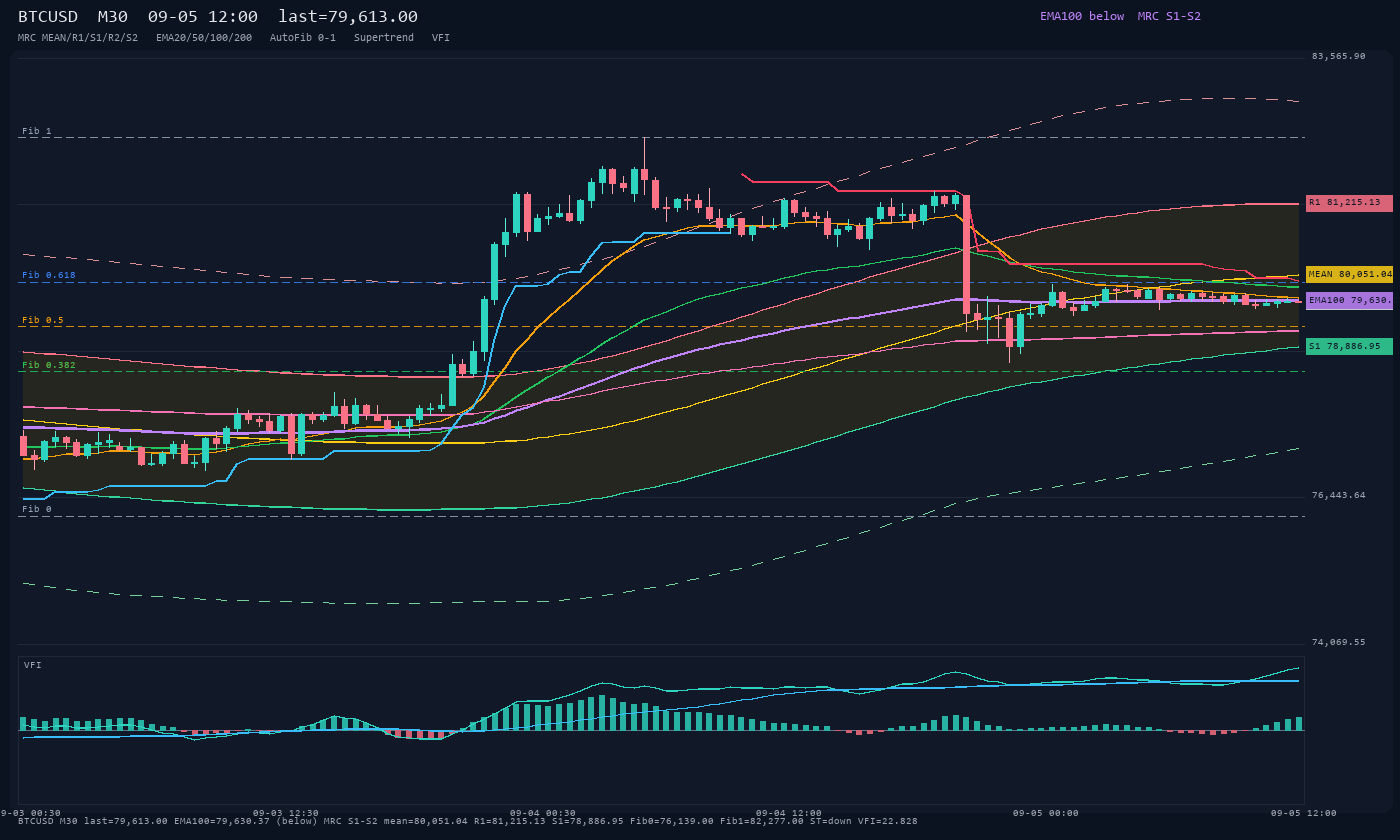This screenshot has width=1400, height=840.
Task: Click the 'Fib 0.618' level label
Action: (x=49, y=275)
